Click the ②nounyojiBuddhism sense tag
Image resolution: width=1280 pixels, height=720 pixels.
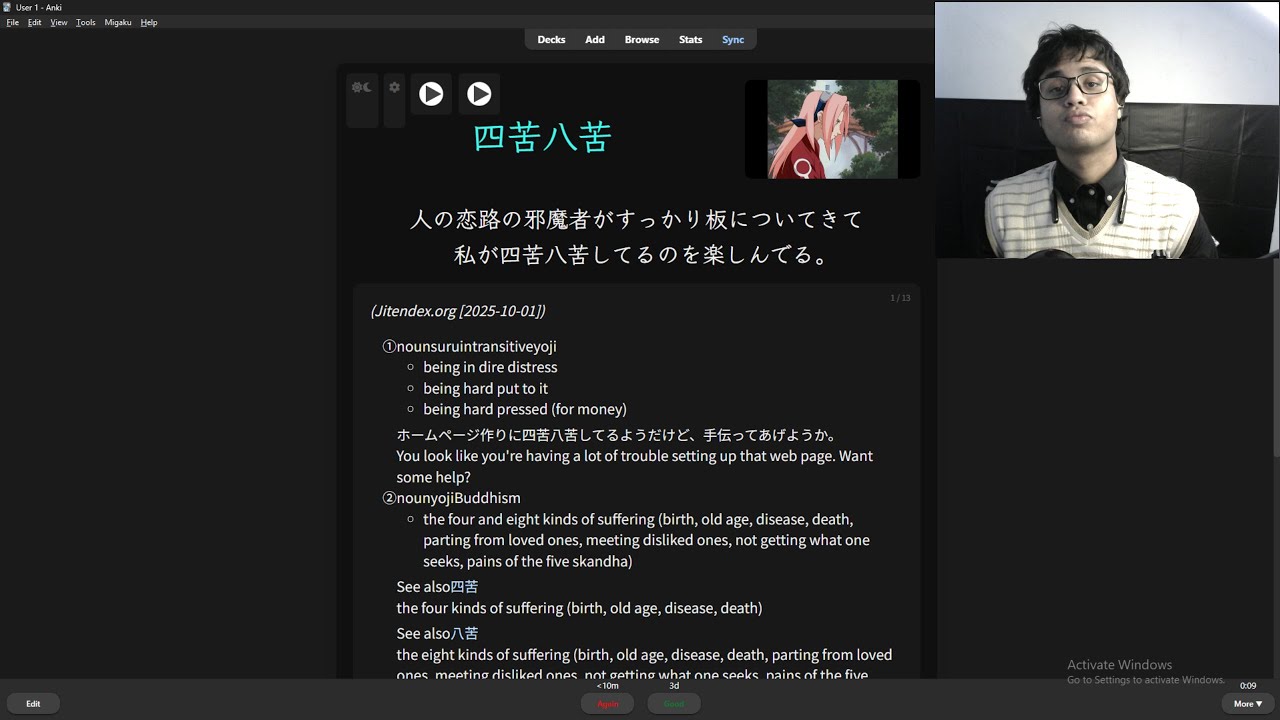[452, 498]
